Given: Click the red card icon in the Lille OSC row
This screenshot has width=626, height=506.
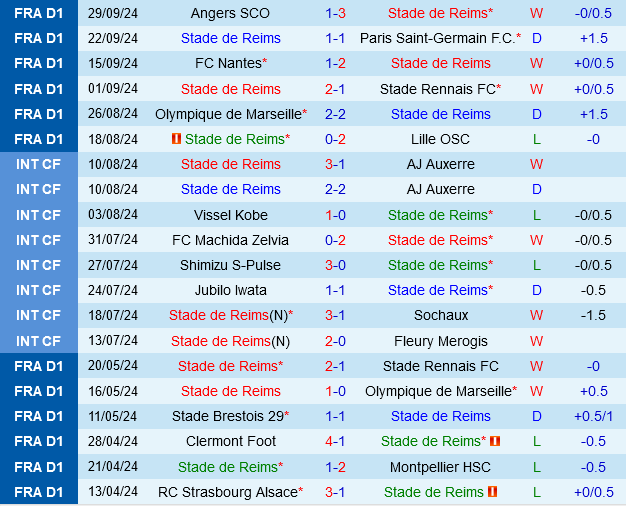Looking at the screenshot, I should pos(177,139).
